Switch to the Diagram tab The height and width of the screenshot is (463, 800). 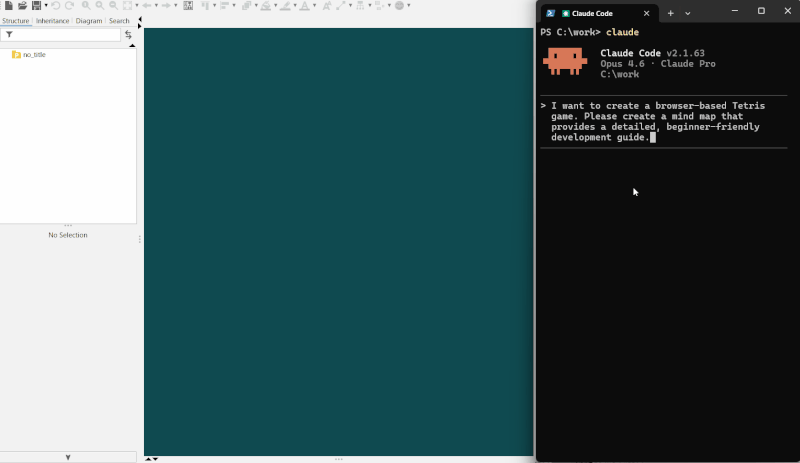point(89,20)
